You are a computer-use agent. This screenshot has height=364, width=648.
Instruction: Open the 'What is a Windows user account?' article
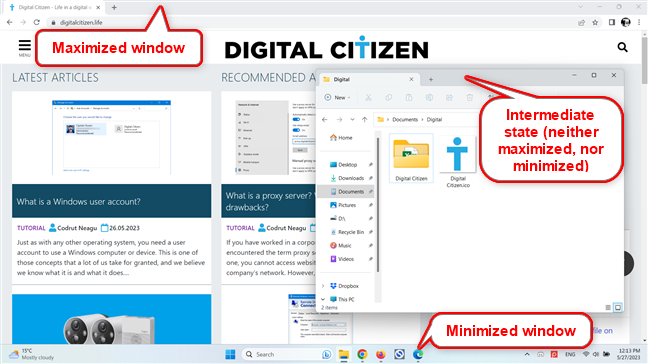pos(79,202)
